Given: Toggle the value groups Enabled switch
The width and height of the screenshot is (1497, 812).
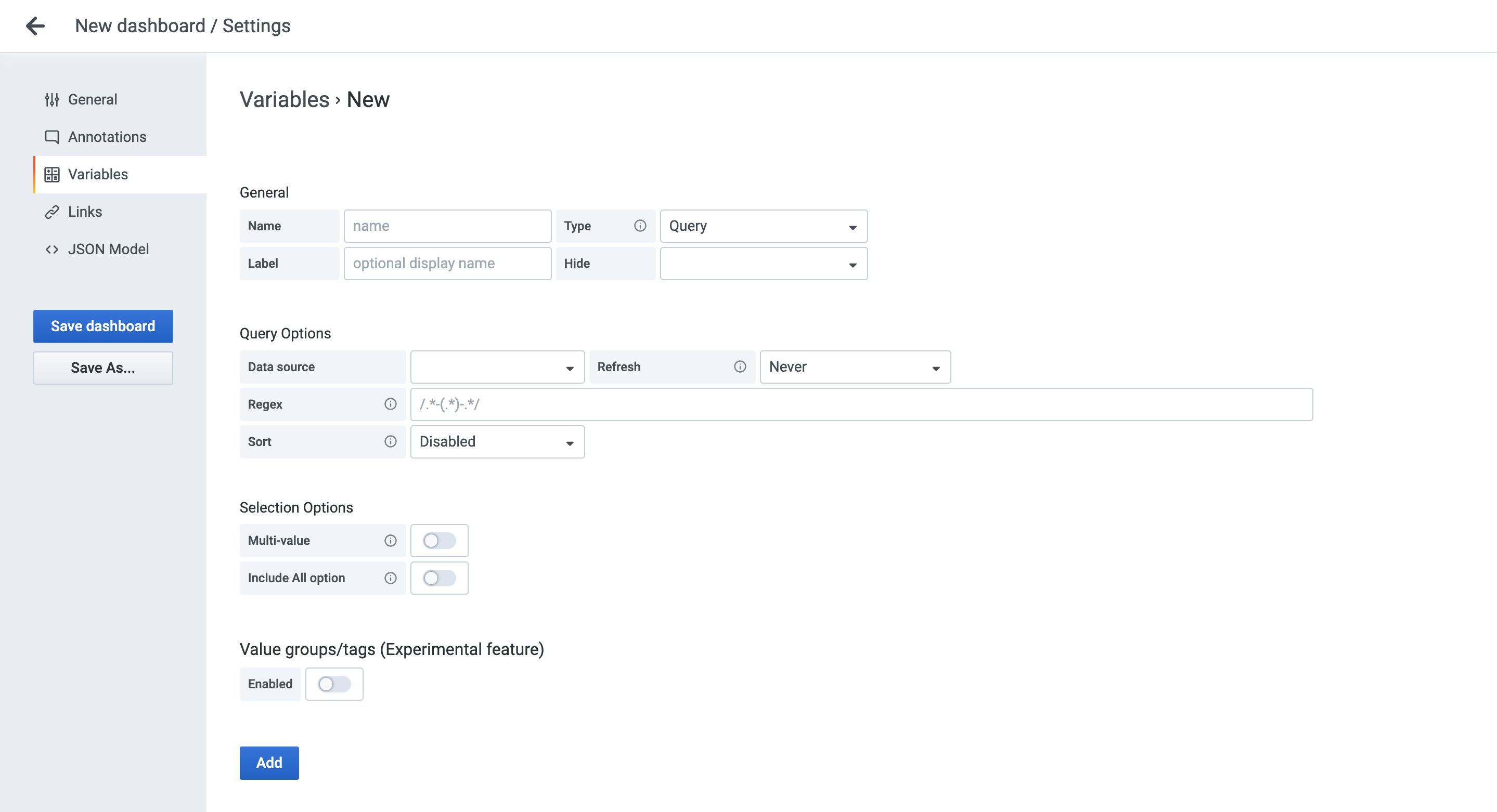Looking at the screenshot, I should [334, 684].
